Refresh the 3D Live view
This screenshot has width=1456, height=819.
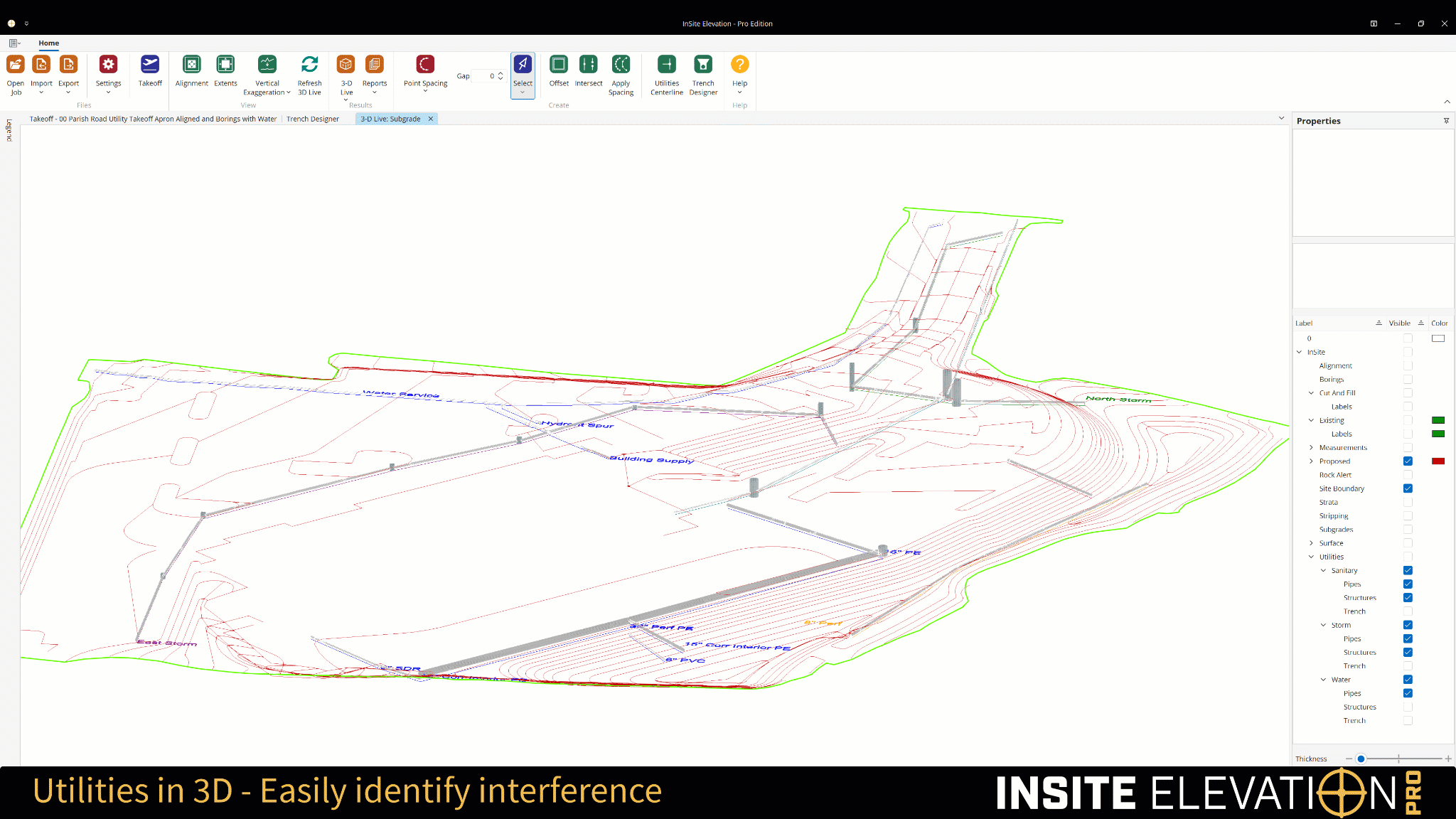[x=309, y=75]
